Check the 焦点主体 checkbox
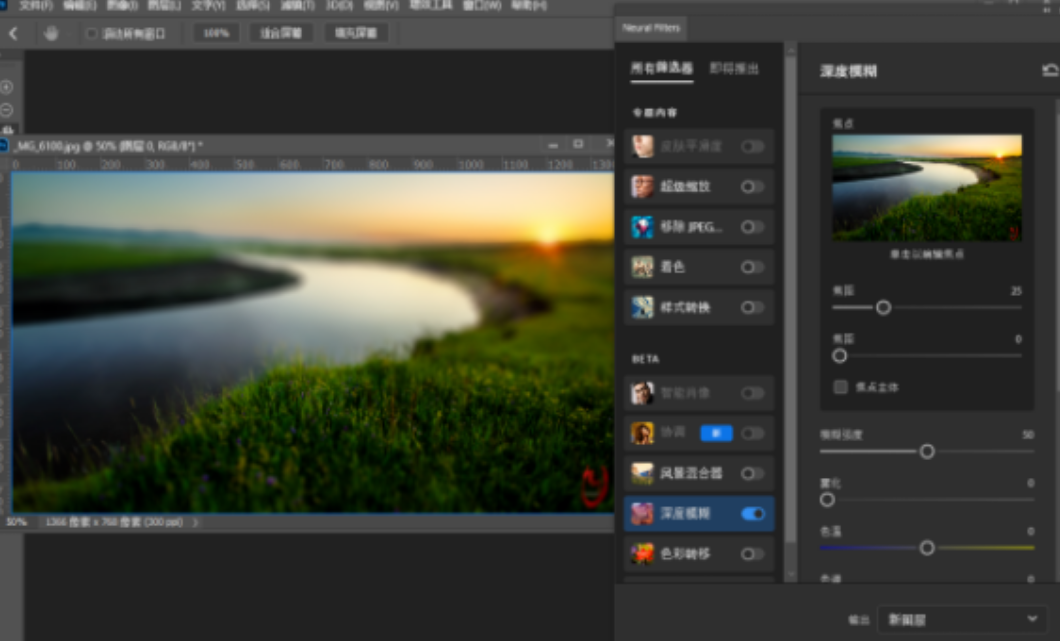The width and height of the screenshot is (1060, 641). tap(840, 387)
